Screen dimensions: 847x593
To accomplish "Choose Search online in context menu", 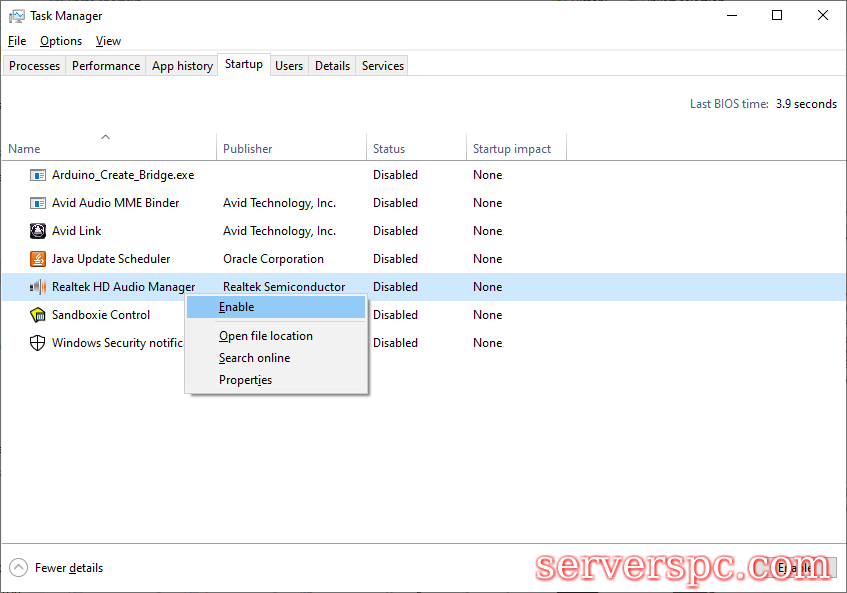I will coord(255,358).
